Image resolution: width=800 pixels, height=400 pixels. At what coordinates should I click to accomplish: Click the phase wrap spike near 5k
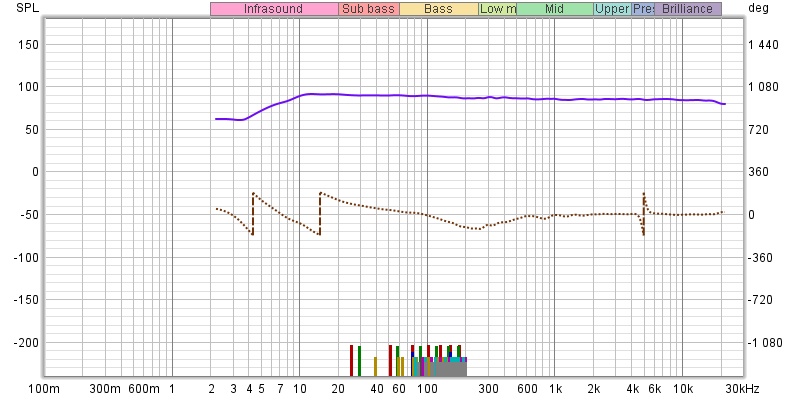644,214
